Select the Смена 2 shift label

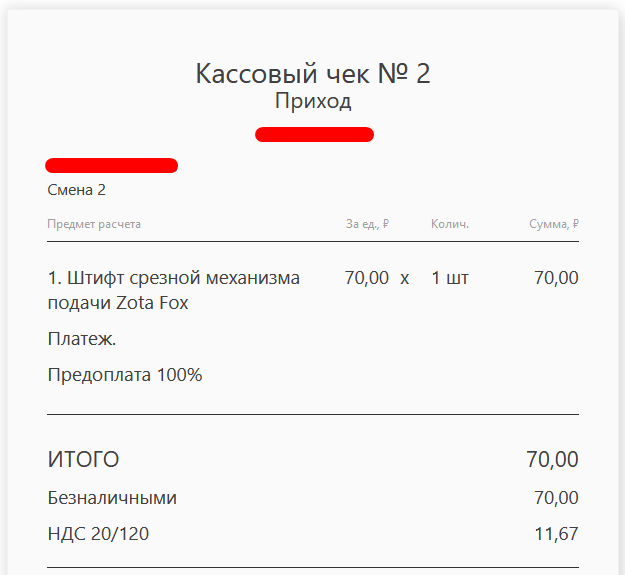point(76,190)
